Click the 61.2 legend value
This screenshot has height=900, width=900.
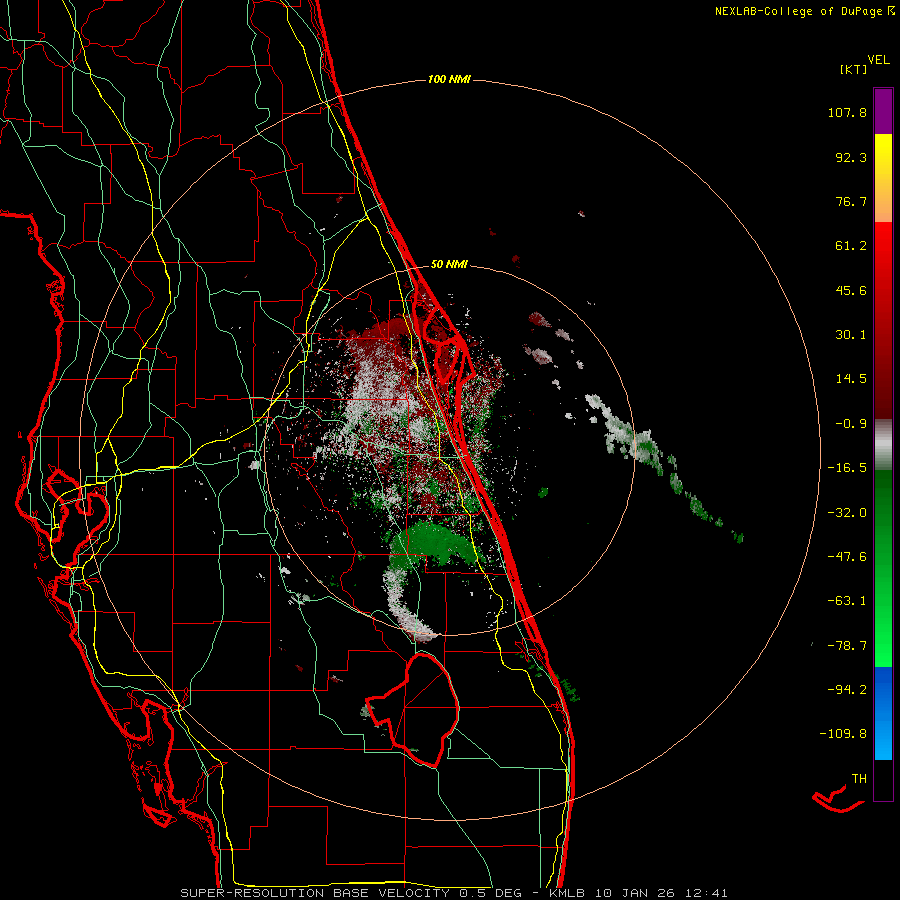851,246
